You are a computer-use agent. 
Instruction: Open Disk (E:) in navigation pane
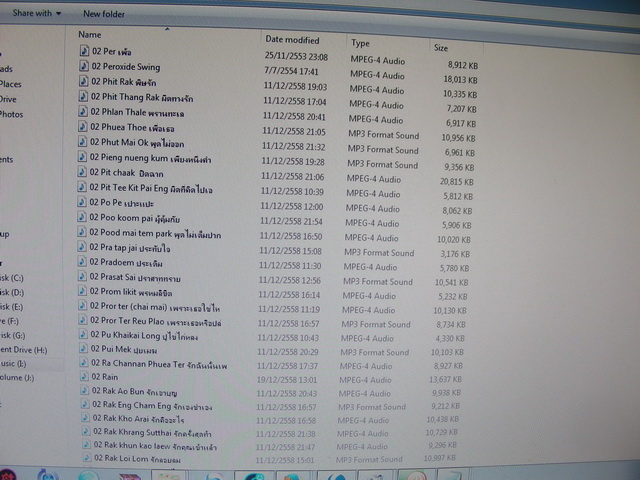tap(11, 307)
